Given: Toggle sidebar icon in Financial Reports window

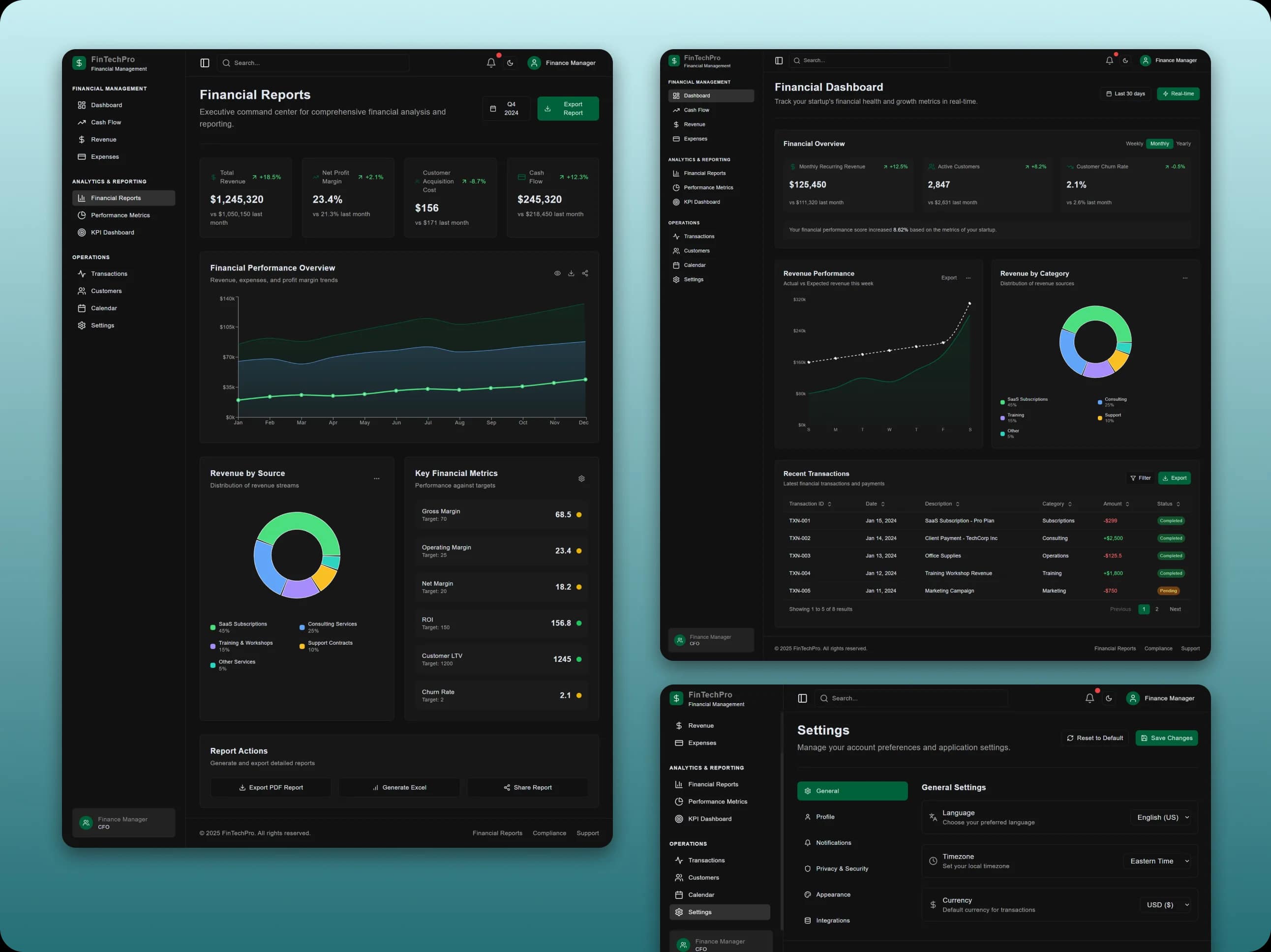Looking at the screenshot, I should [205, 62].
